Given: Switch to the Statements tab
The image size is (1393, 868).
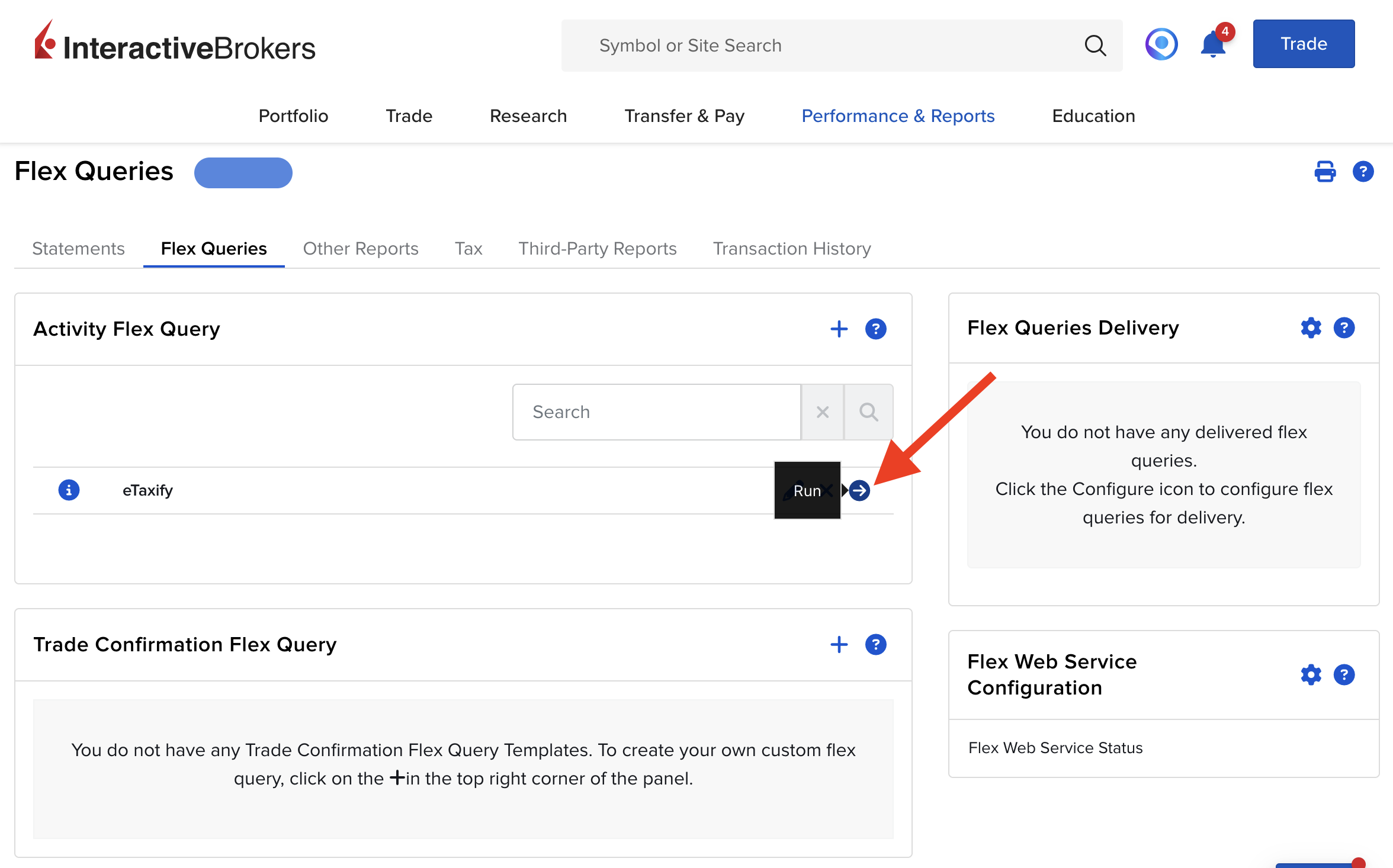Looking at the screenshot, I should 78,249.
